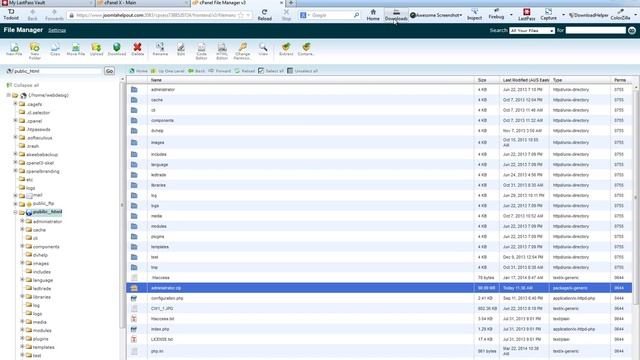Open the Firebug toolbar button
640x360 pixels.
496,15
